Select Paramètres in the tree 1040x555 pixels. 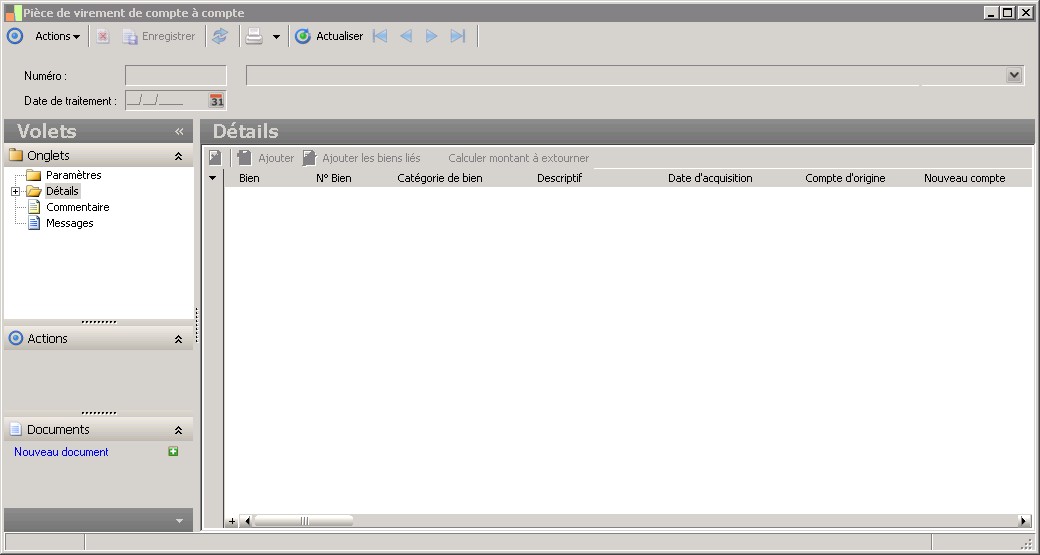[x=74, y=175]
